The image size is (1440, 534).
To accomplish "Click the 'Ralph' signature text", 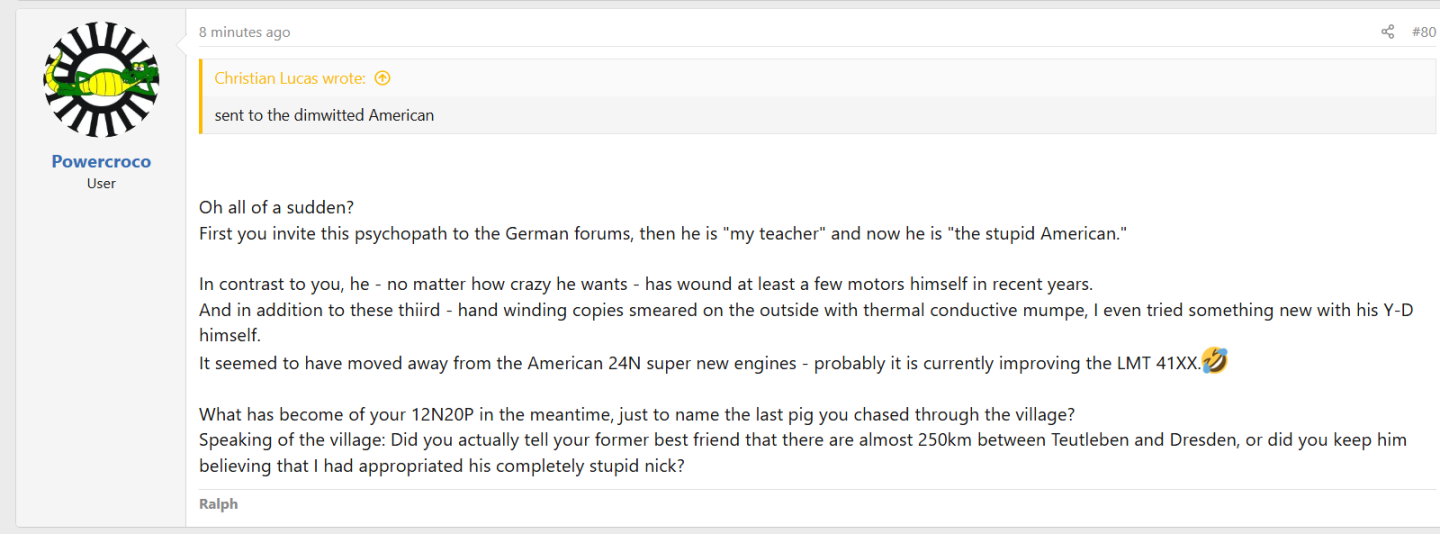I will [218, 504].
